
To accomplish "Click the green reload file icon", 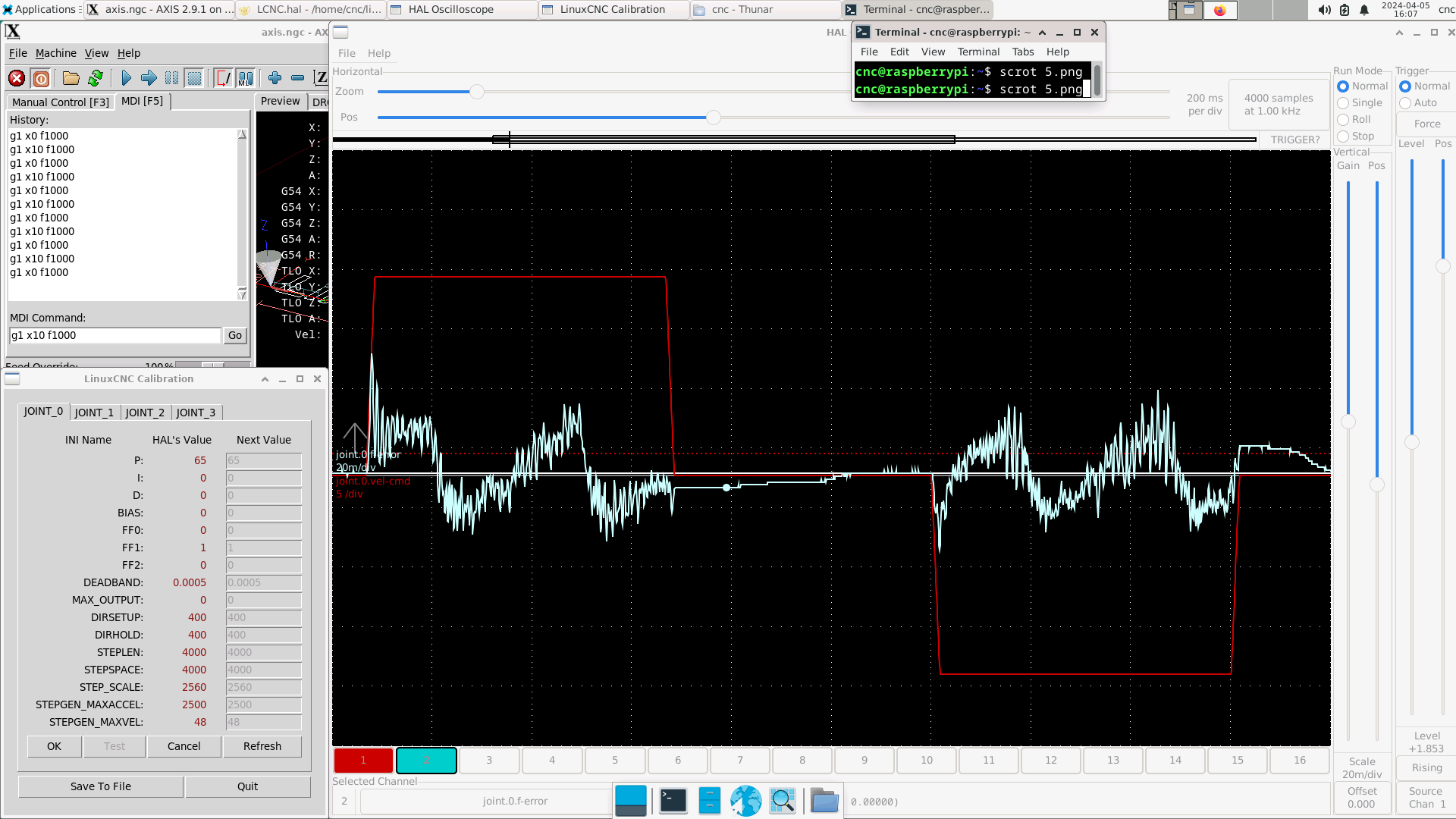I will [96, 78].
